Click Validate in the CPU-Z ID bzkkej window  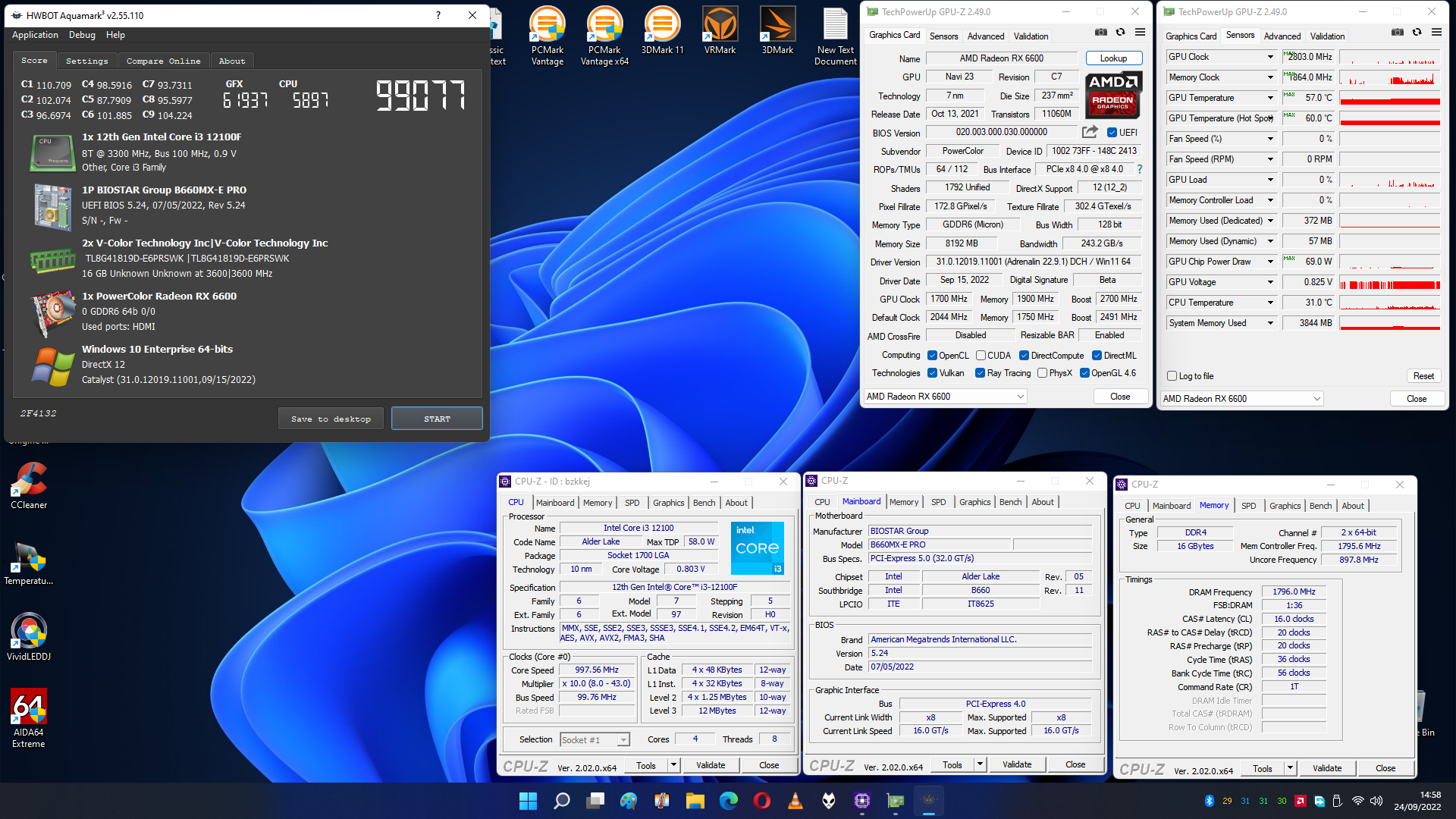(x=711, y=766)
